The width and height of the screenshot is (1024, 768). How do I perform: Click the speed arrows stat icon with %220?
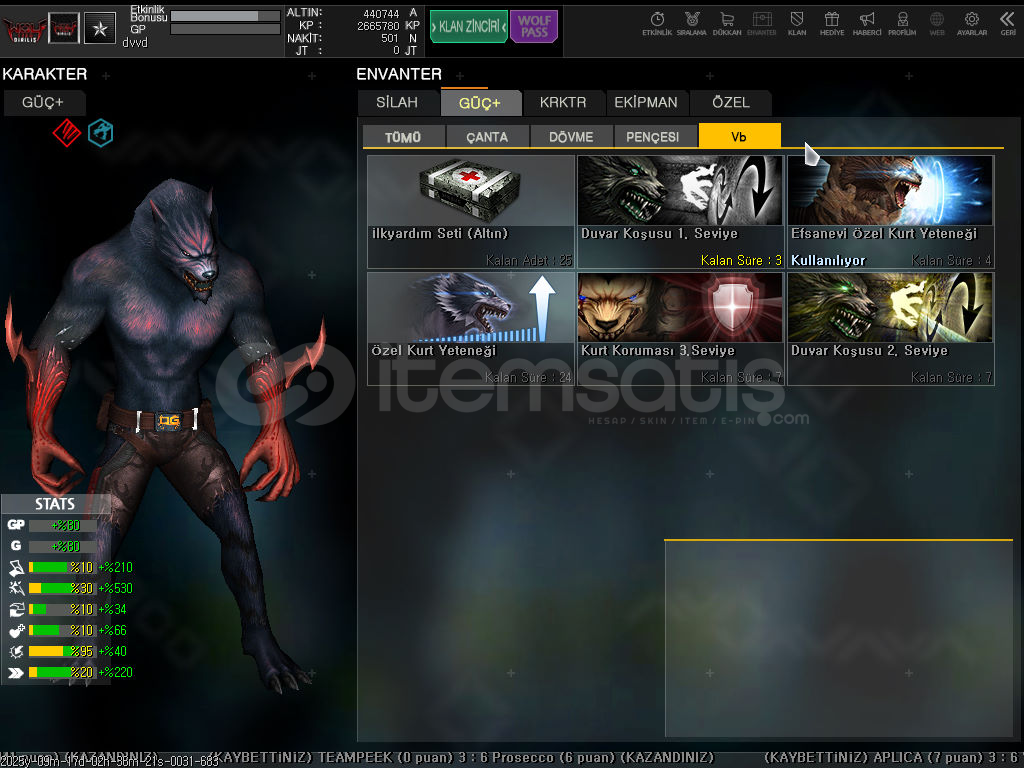pyautogui.click(x=16, y=673)
